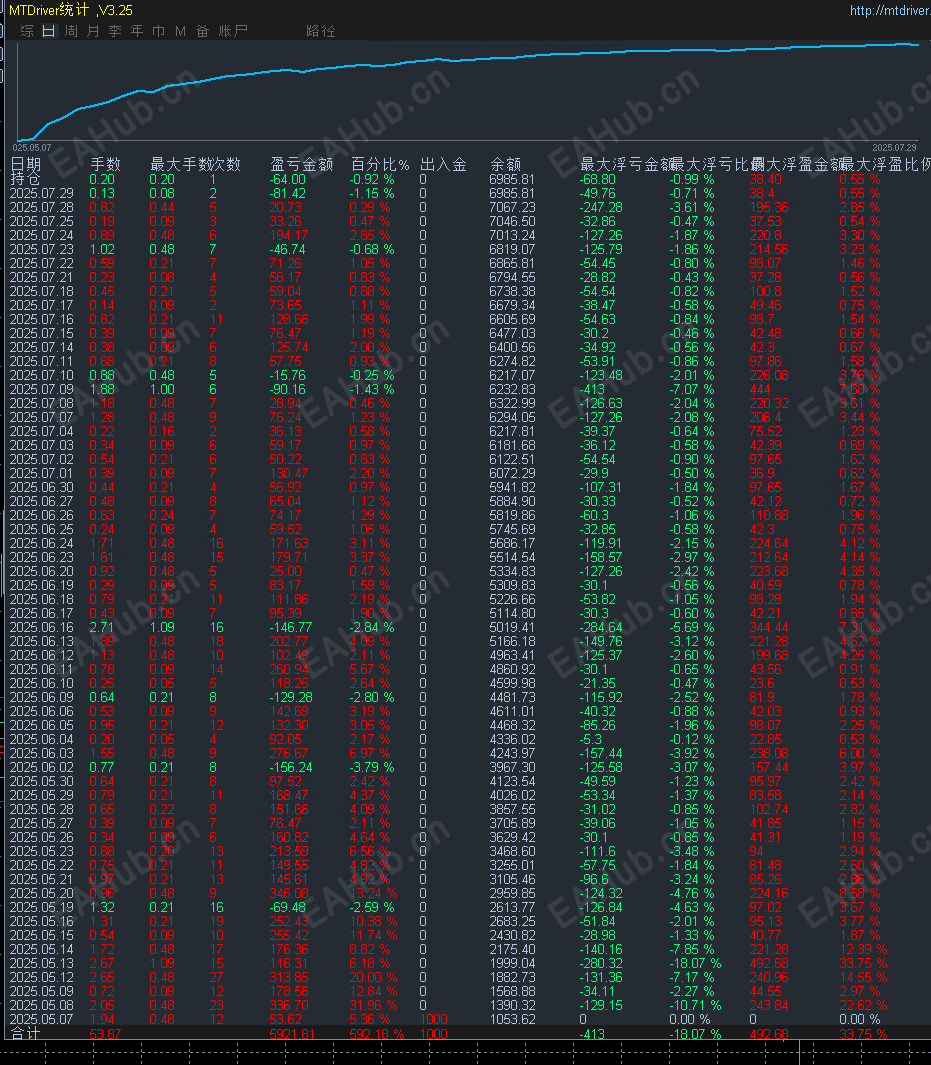The width and height of the screenshot is (931, 1065).
Task: Open the 备 notes tab
Action: 202,31
